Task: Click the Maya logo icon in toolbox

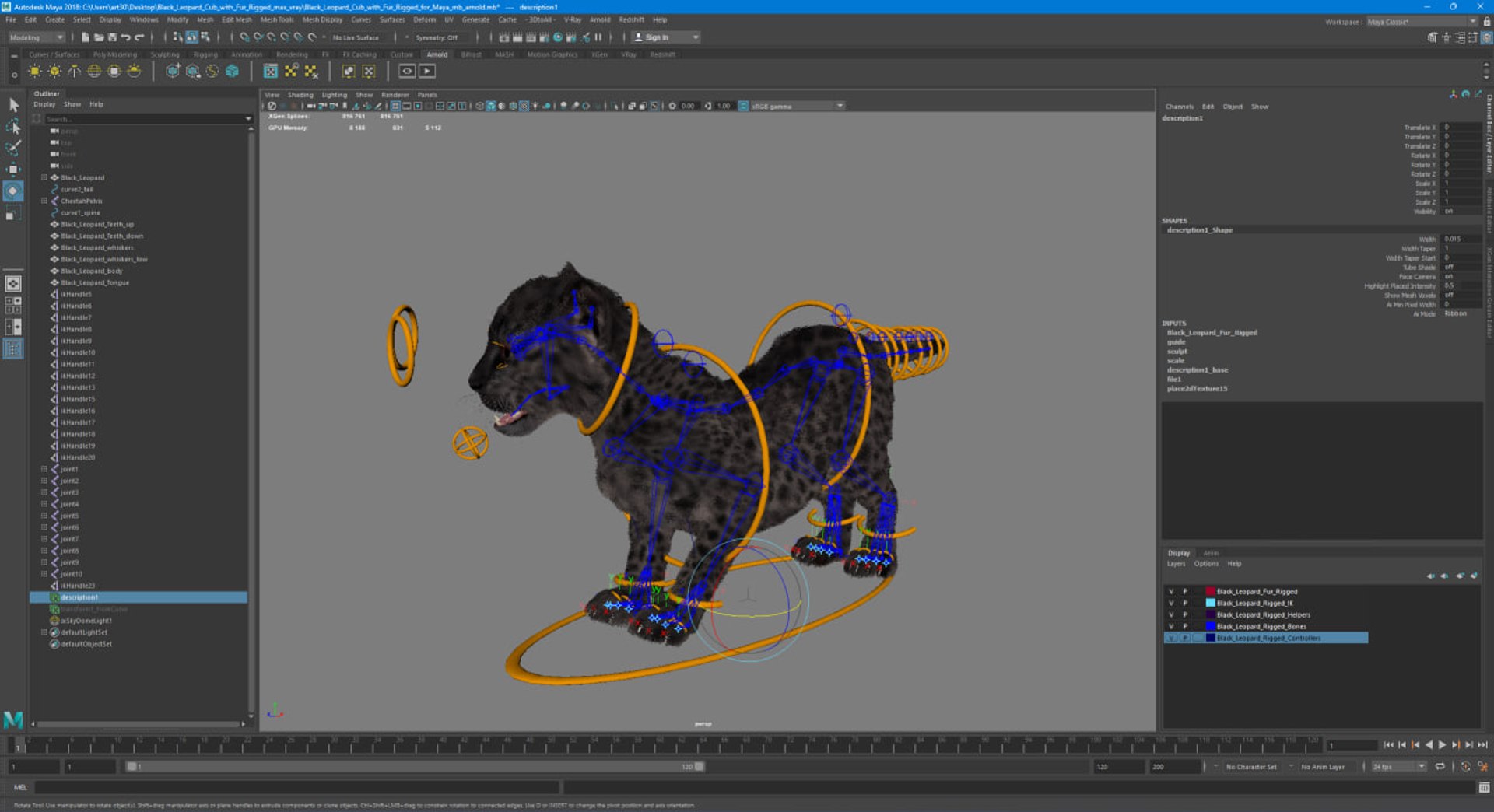Action: 13,719
